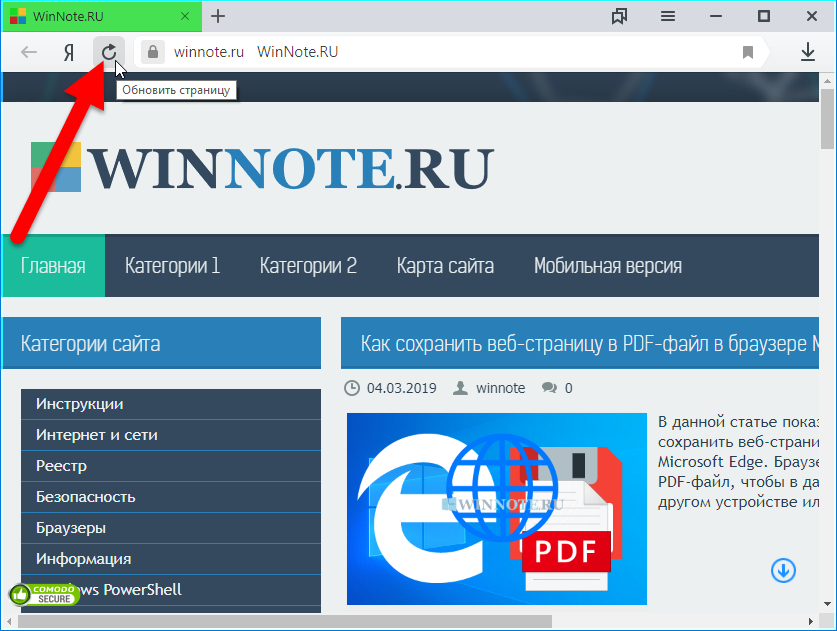Open a new tab with plus button

coord(218,16)
